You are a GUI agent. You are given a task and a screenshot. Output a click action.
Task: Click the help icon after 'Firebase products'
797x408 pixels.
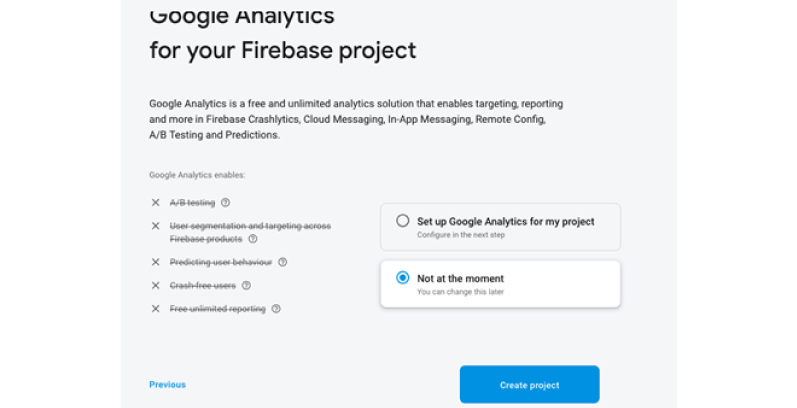pyautogui.click(x=253, y=238)
